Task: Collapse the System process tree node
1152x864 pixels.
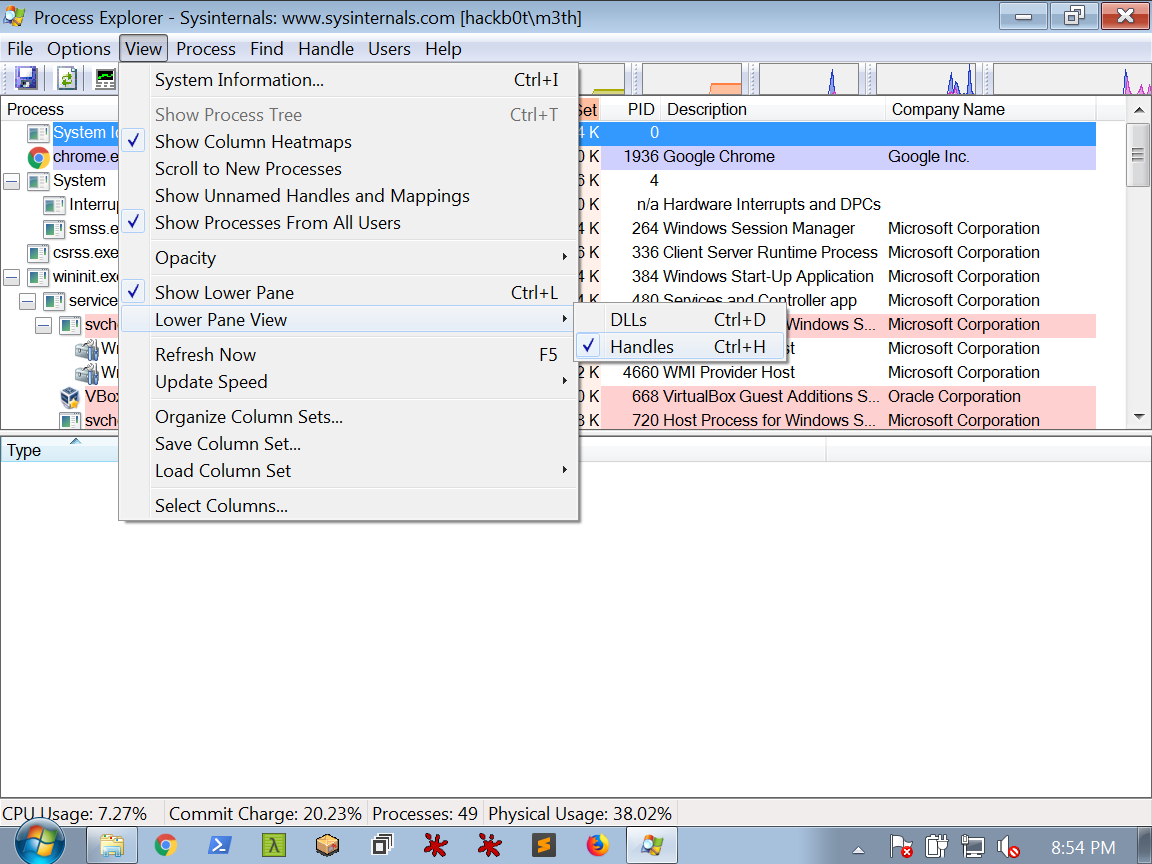Action: click(12, 181)
